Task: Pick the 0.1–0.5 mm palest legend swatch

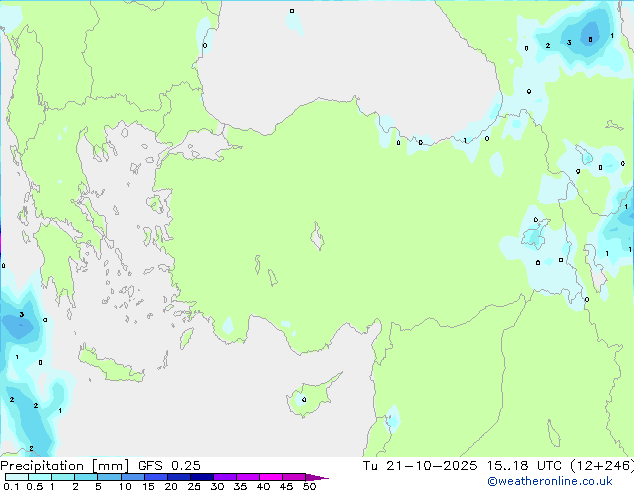Action: click(x=17, y=477)
